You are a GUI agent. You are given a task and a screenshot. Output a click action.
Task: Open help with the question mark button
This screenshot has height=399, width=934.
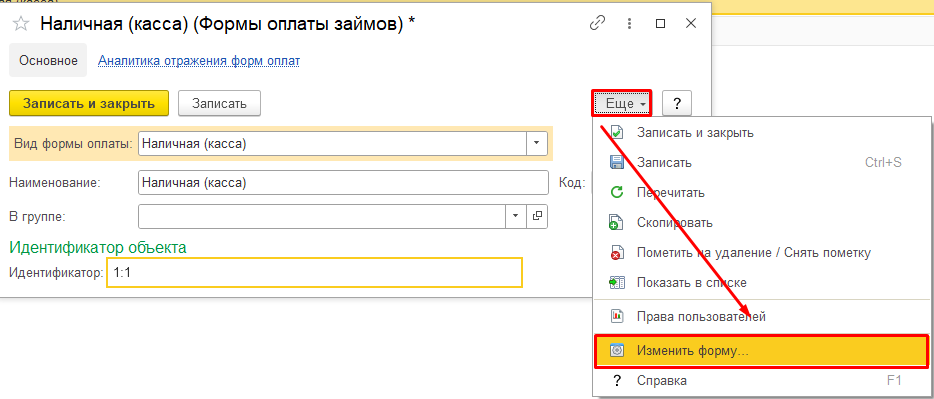click(x=677, y=104)
